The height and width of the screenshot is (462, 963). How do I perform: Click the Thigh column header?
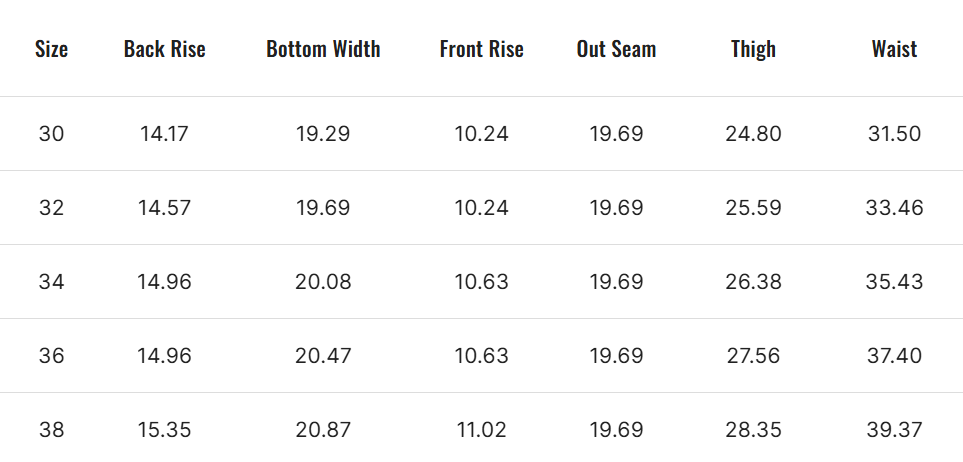(753, 49)
